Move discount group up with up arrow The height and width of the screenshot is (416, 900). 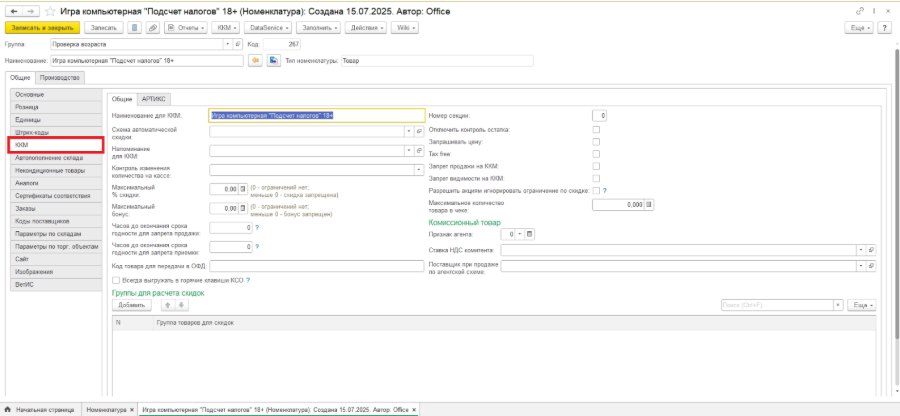point(168,305)
